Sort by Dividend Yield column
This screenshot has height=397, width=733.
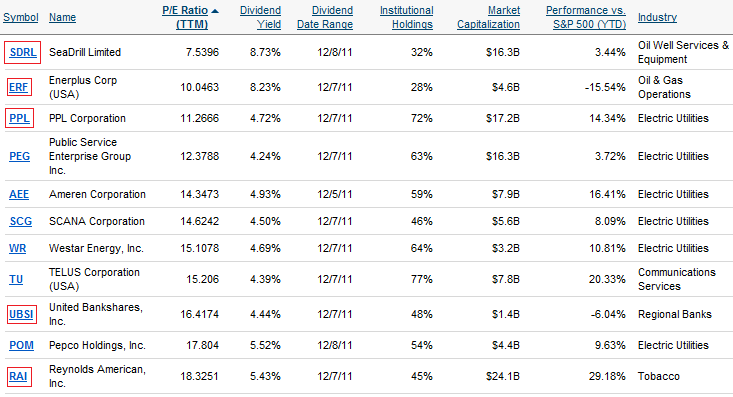(260, 17)
